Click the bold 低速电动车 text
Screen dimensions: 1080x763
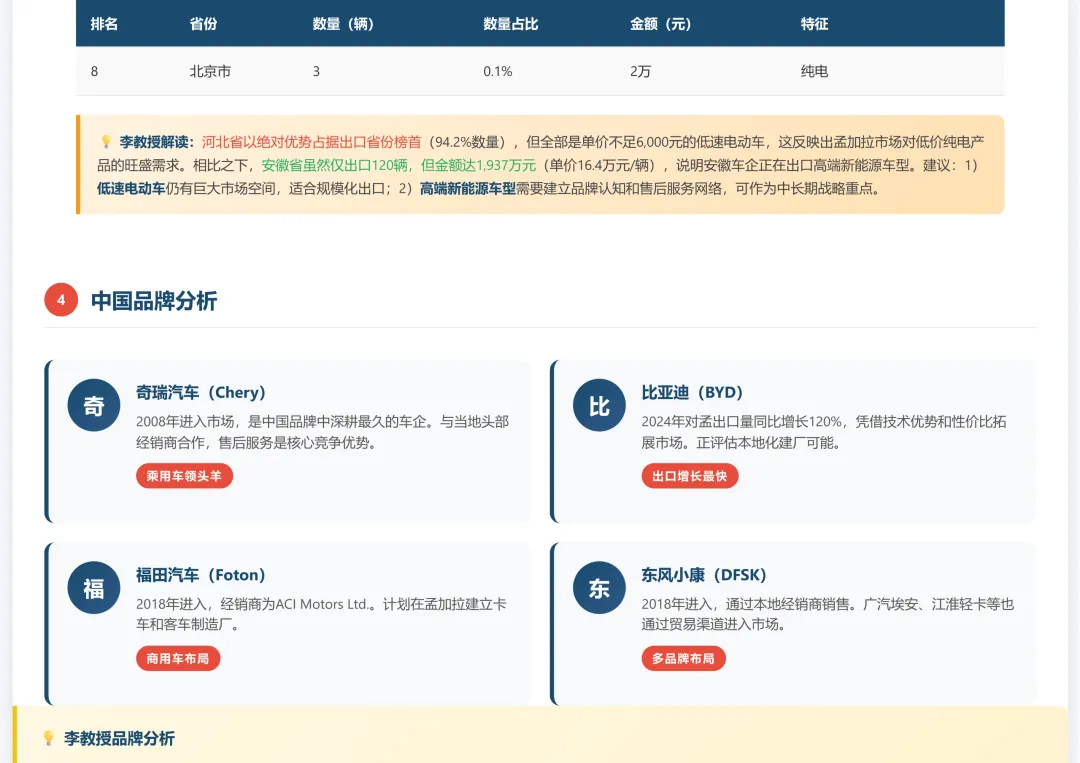tap(131, 189)
